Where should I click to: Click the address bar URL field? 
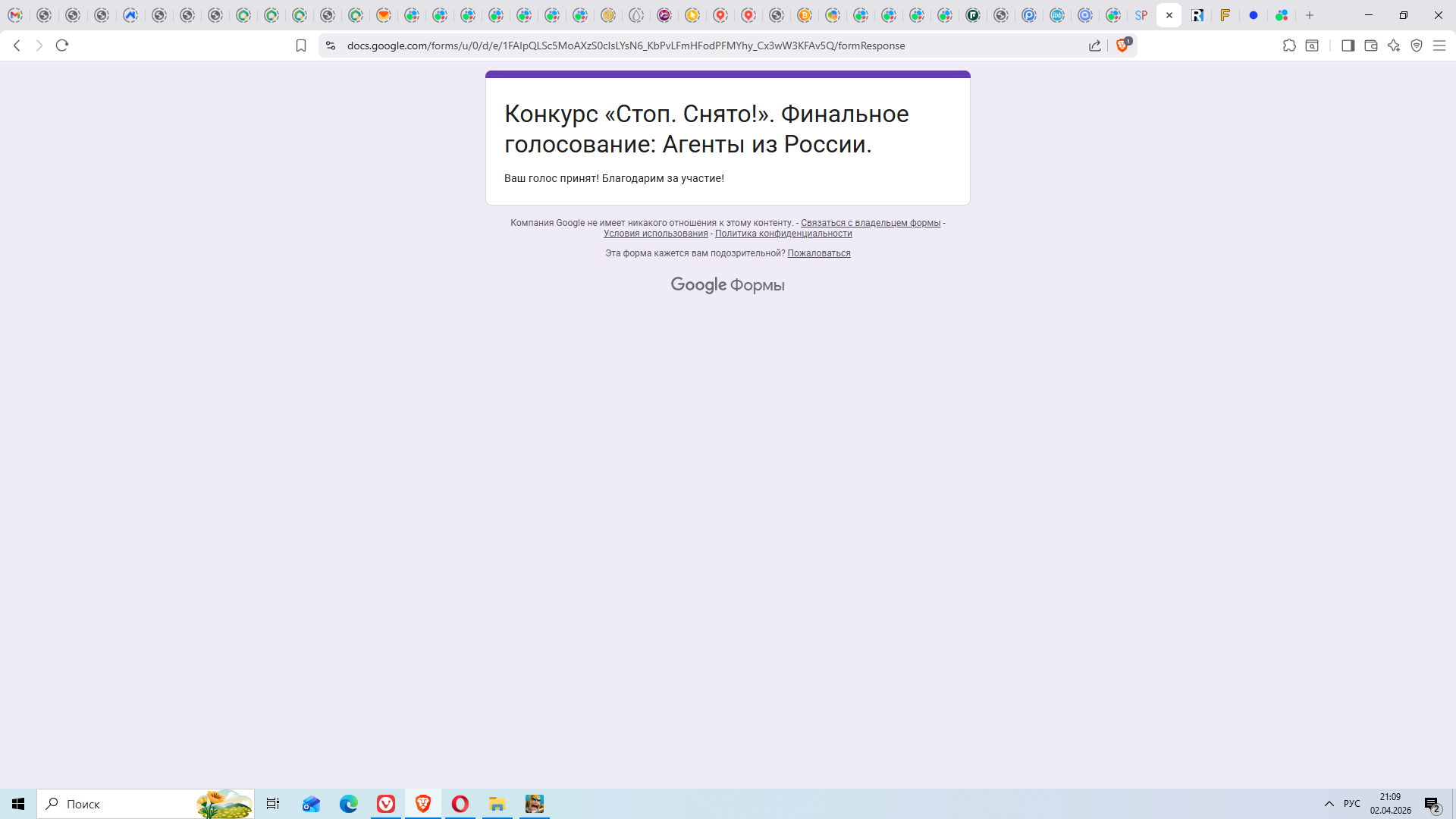tap(626, 45)
